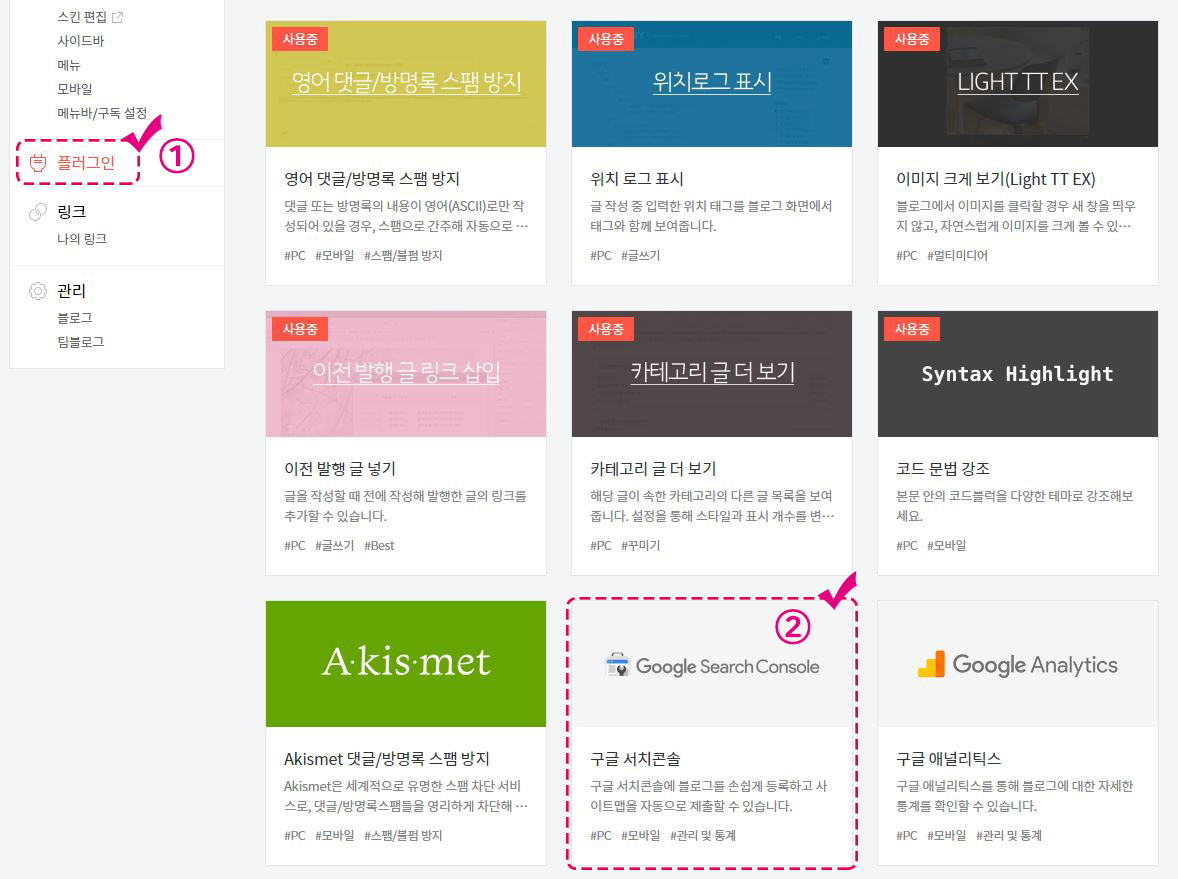Click 구글 서치콘솔 description text
The image size is (1178, 879).
[708, 796]
